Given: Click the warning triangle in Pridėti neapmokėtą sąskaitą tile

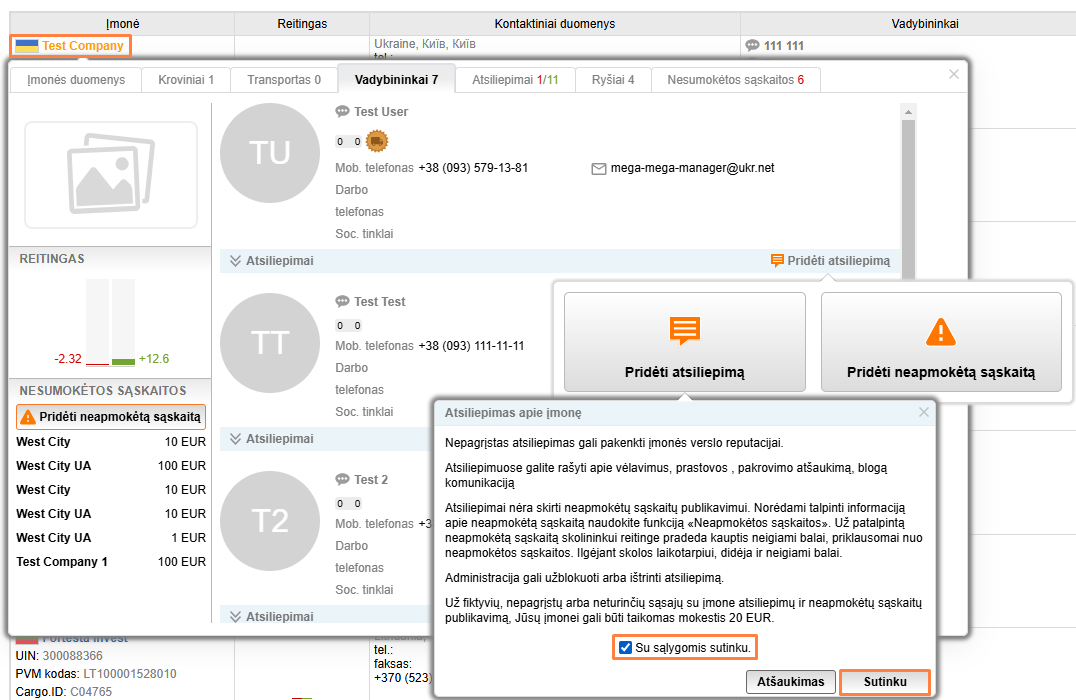Looking at the screenshot, I should pos(941,331).
